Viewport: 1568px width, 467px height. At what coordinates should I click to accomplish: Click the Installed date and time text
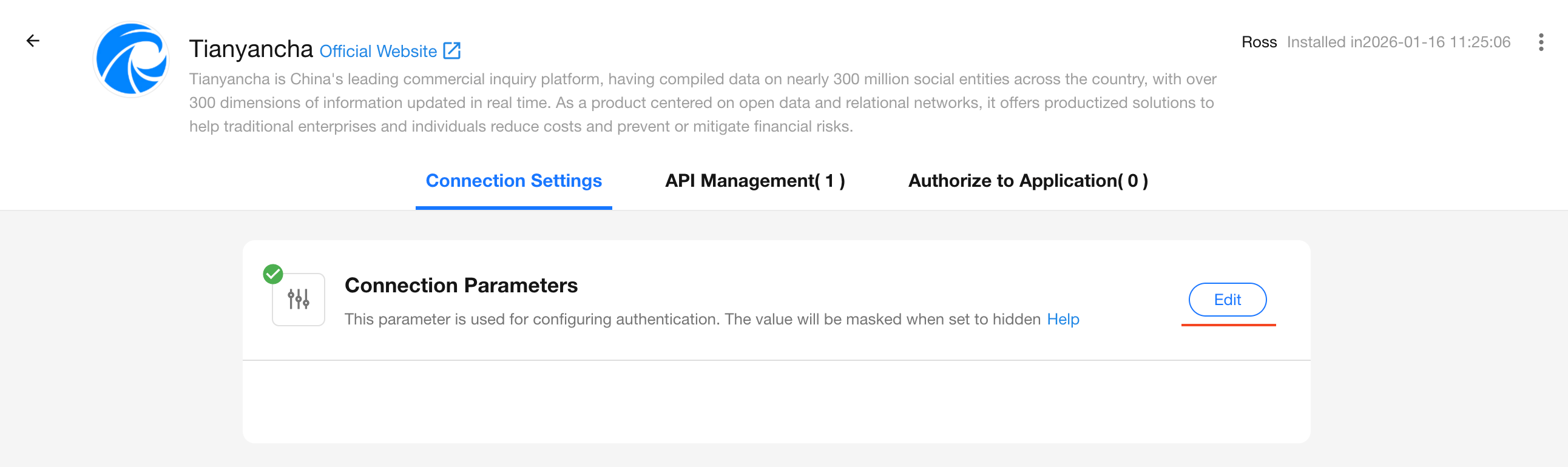(1398, 42)
